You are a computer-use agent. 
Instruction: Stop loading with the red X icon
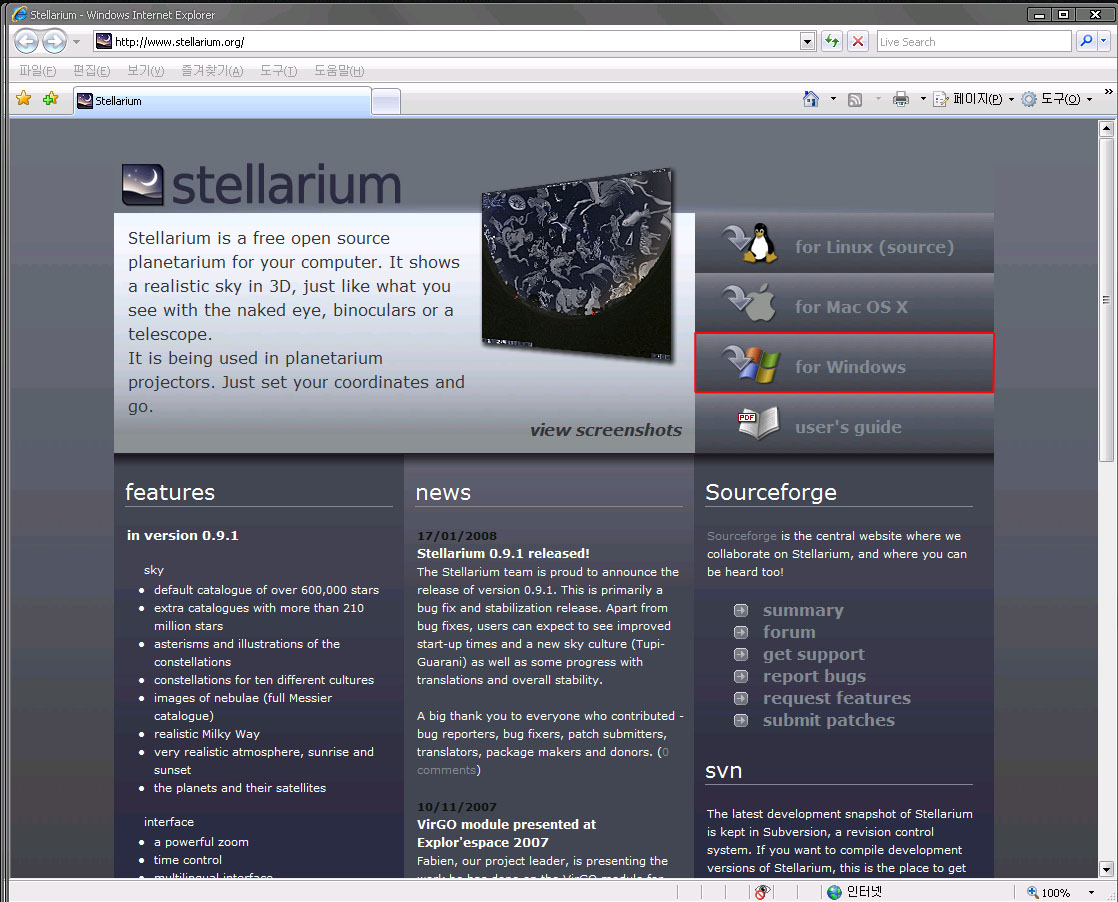858,41
